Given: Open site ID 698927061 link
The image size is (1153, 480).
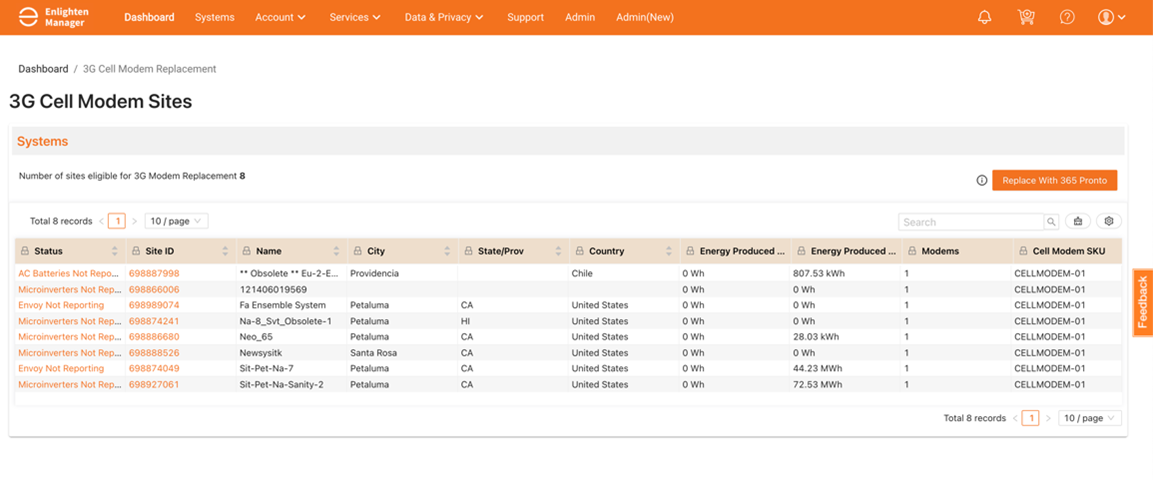Looking at the screenshot, I should pos(154,384).
